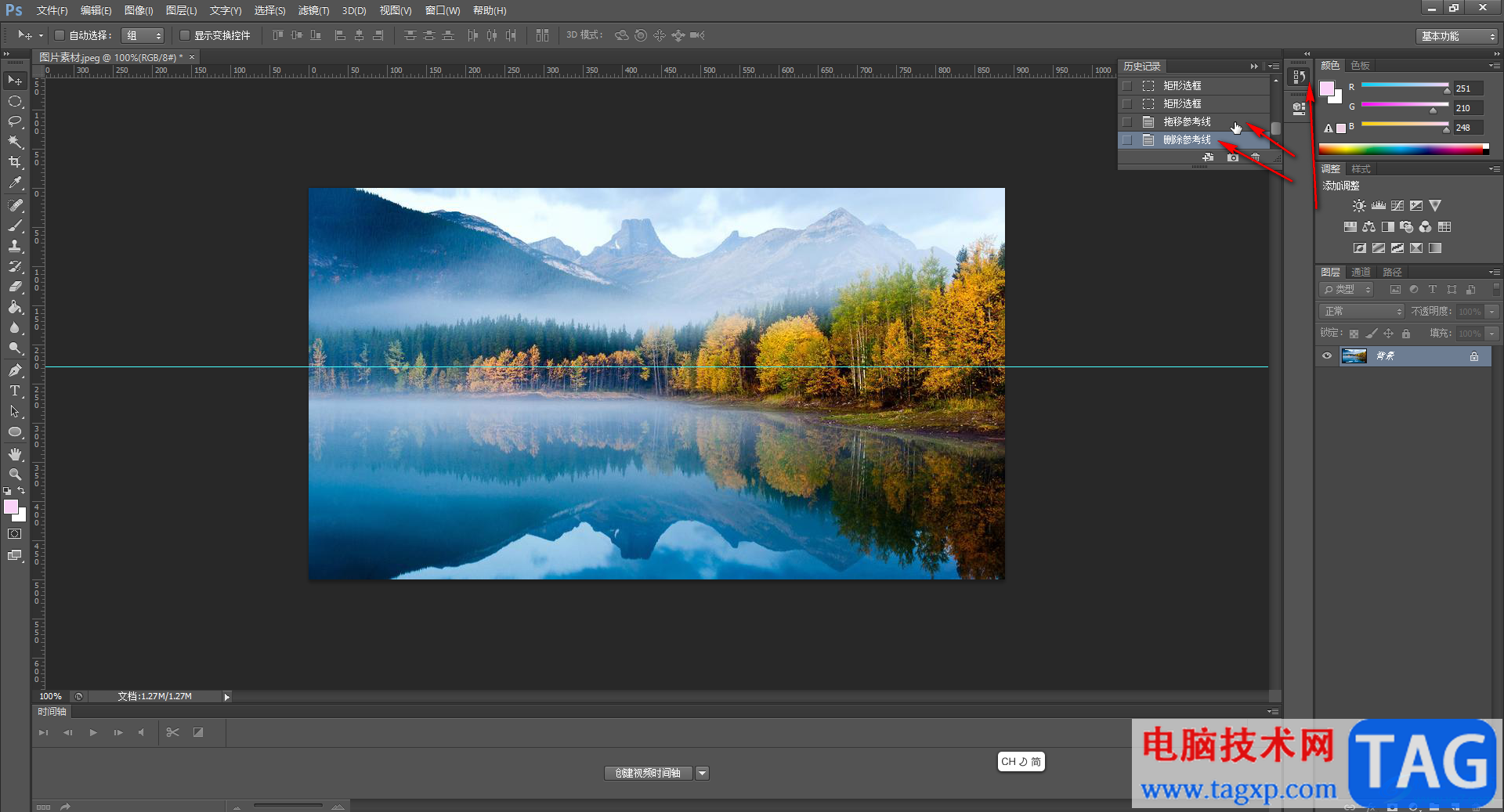1504x812 pixels.
Task: Select the Path Selection tool
Action: (15, 411)
